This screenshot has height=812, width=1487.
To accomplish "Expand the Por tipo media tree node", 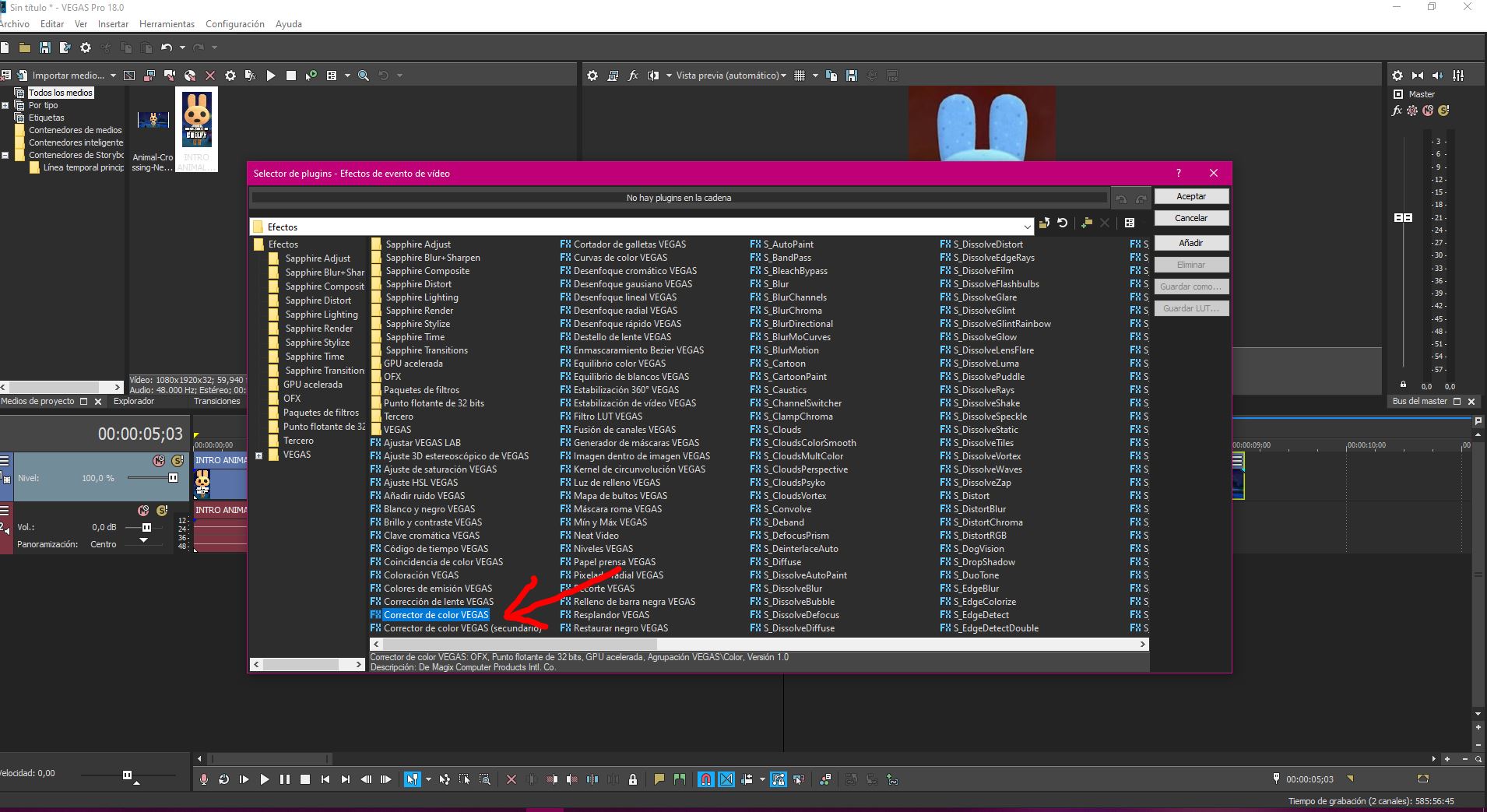I will [x=5, y=105].
